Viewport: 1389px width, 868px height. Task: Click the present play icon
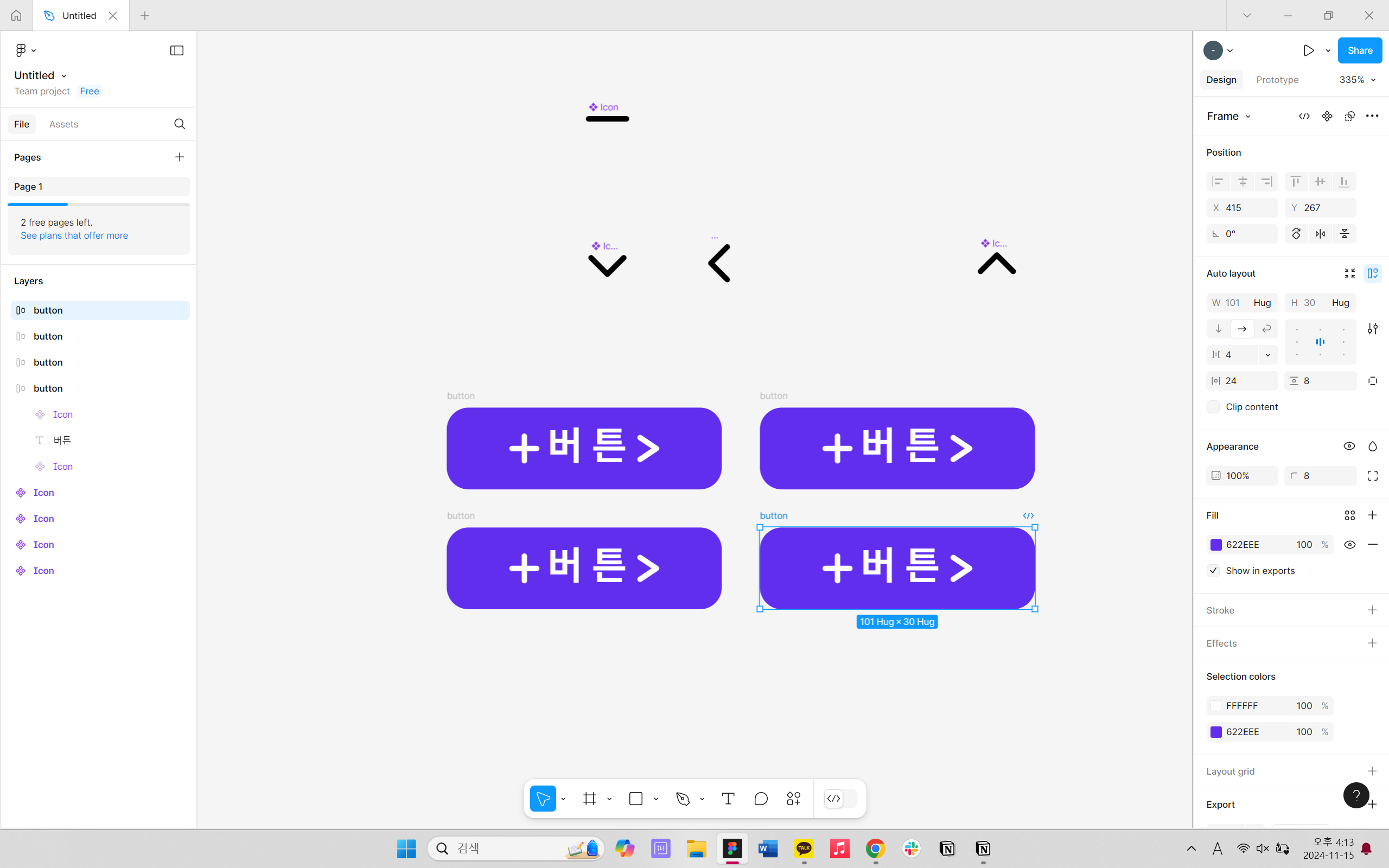coord(1308,50)
